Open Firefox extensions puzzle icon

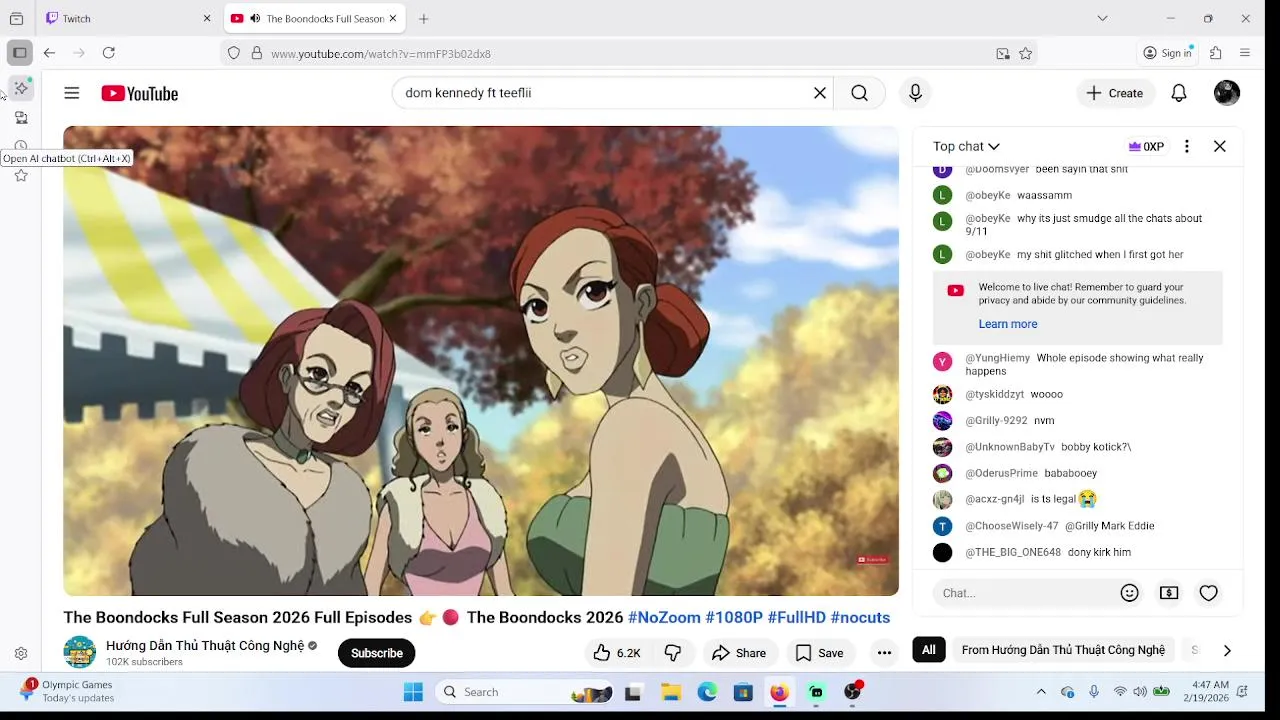(1216, 53)
